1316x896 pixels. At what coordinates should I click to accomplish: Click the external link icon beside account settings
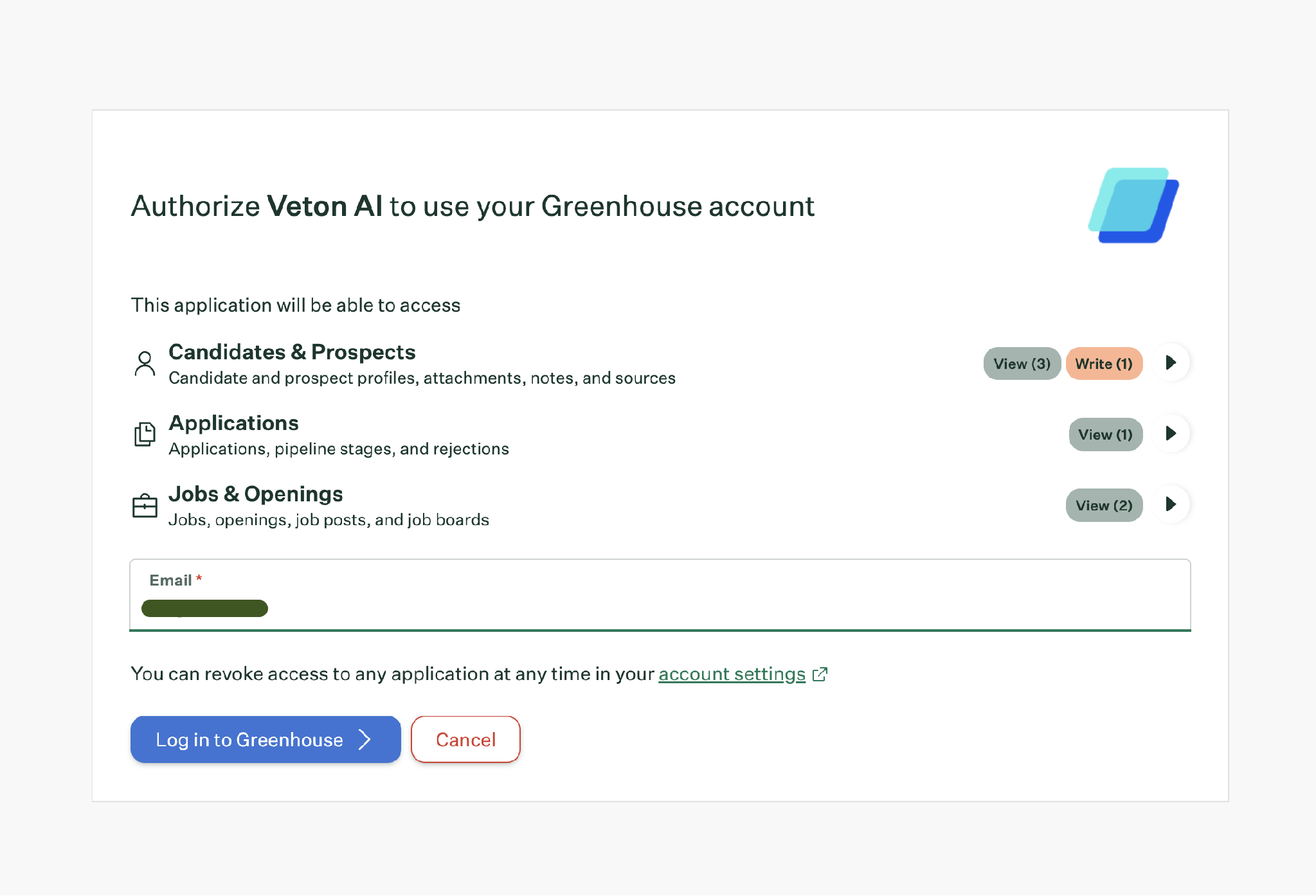click(820, 674)
